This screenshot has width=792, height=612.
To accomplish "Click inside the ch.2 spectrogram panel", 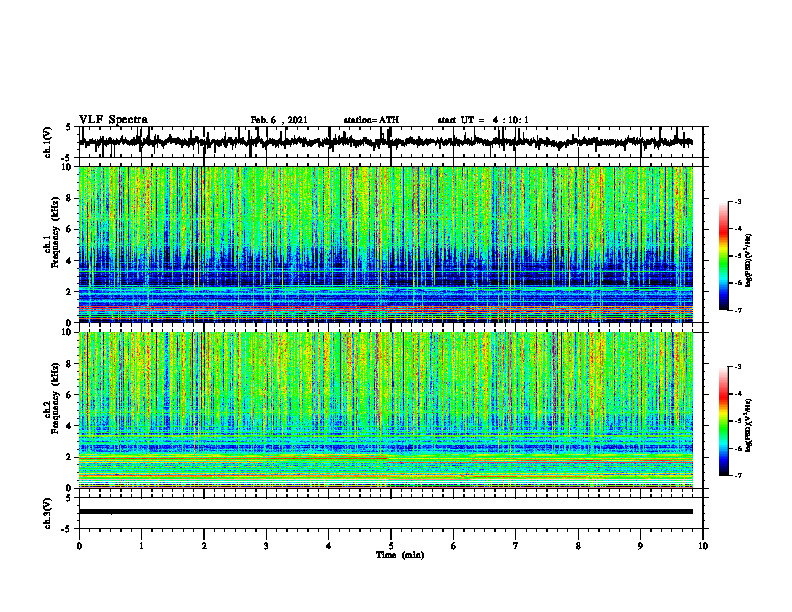I will click(x=385, y=410).
